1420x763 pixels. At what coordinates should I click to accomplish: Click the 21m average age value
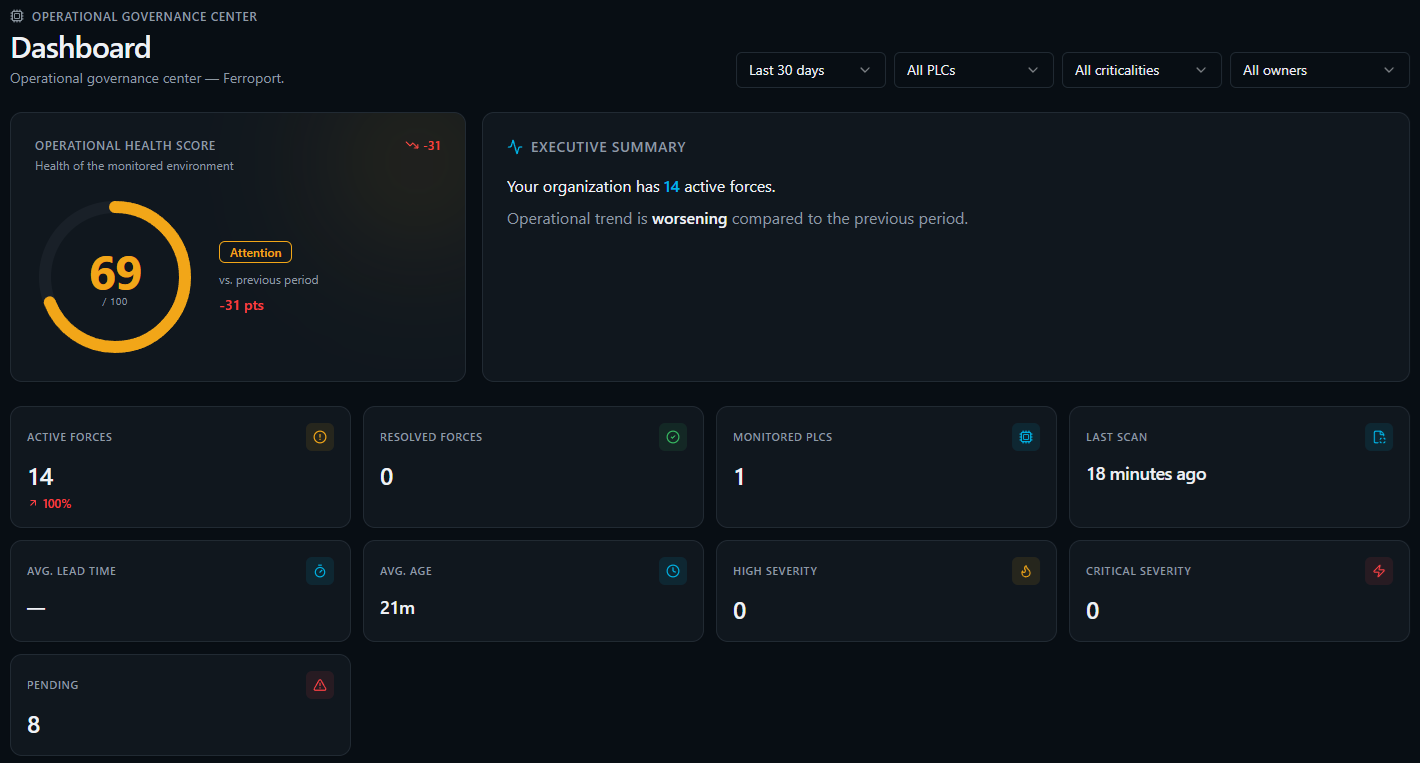pyautogui.click(x=397, y=608)
